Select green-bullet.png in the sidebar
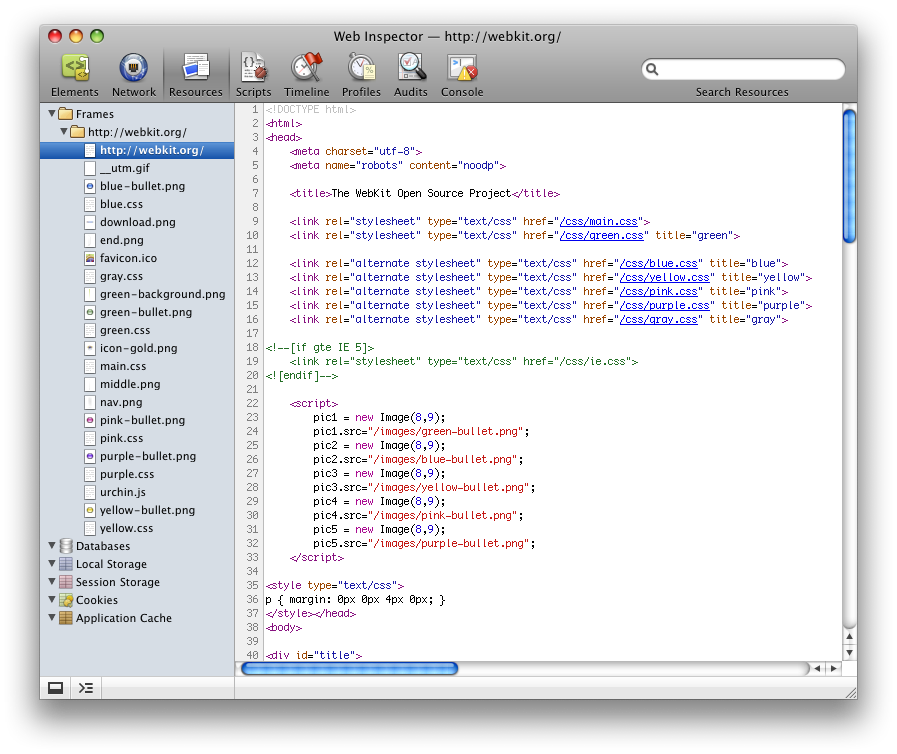The height and width of the screenshot is (754, 897). pyautogui.click(x=137, y=312)
